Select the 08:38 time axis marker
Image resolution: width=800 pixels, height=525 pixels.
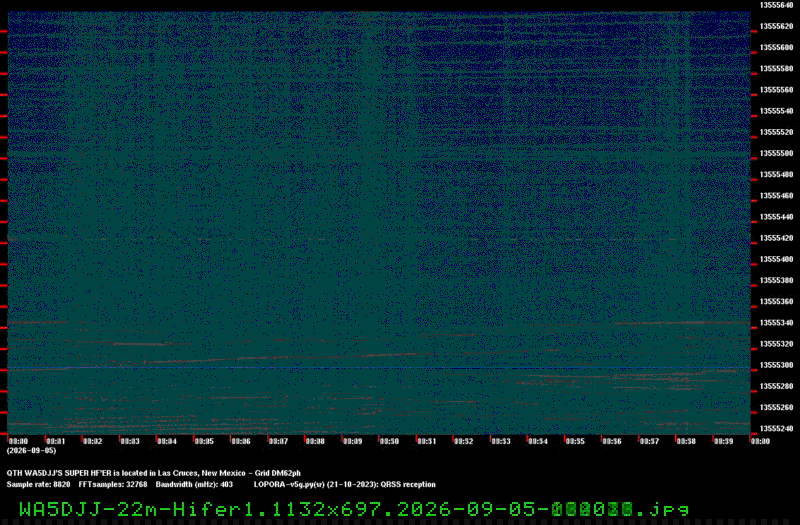(x=686, y=441)
